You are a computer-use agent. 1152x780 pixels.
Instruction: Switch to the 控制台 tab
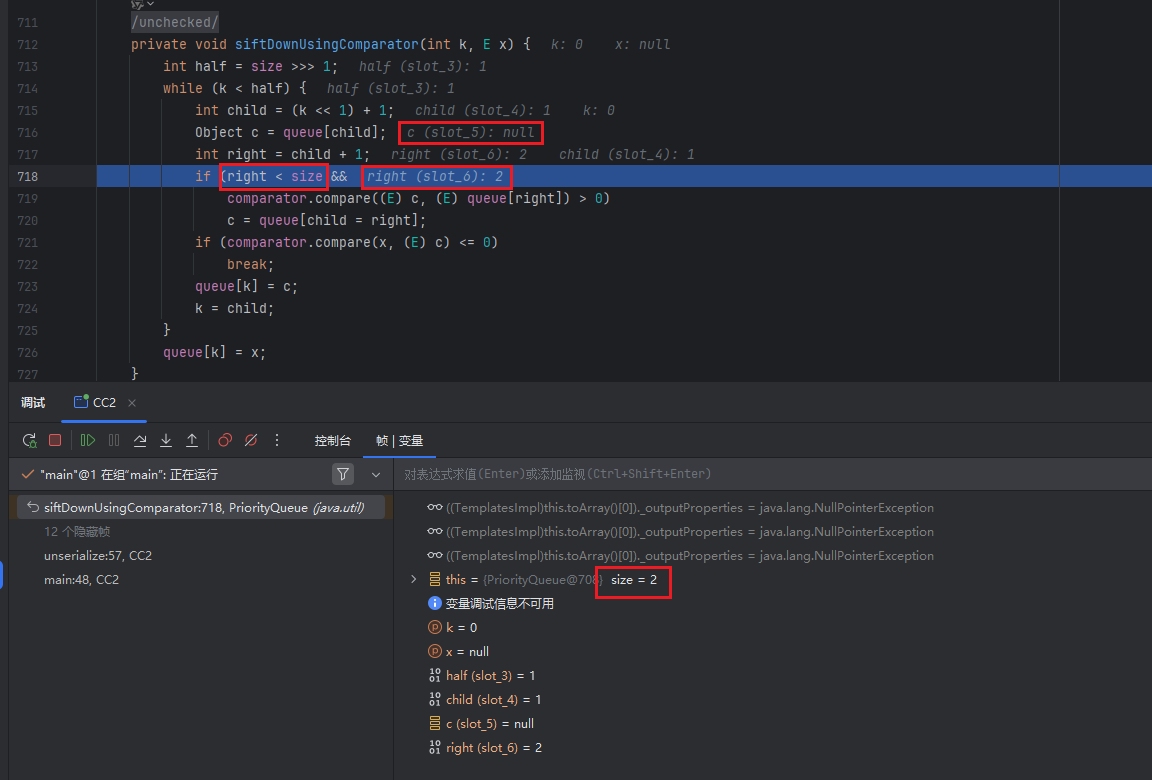[332, 440]
